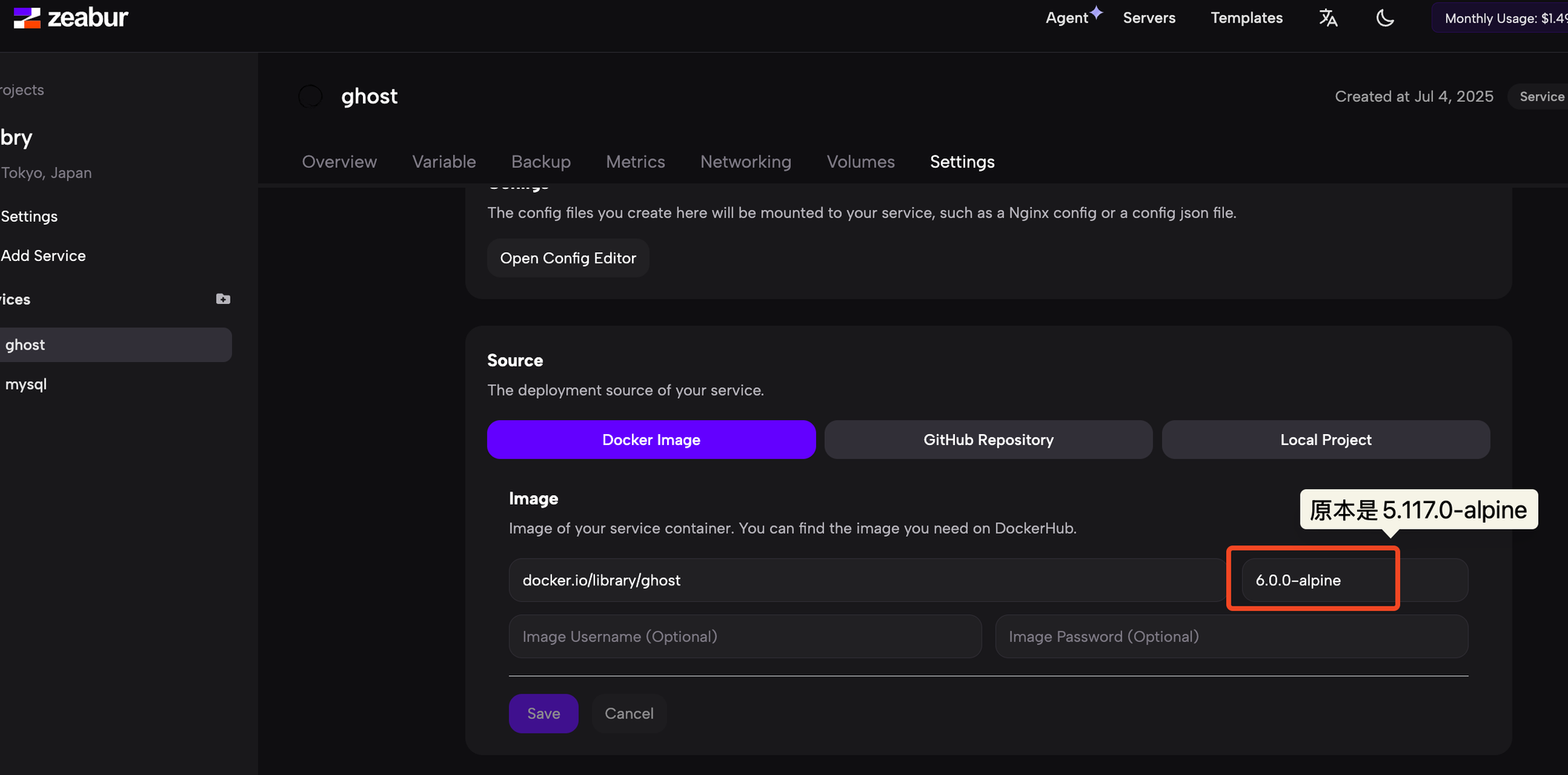This screenshot has height=775, width=1568.
Task: Click the Created at Jul 4, 2025 text
Action: click(x=1414, y=96)
